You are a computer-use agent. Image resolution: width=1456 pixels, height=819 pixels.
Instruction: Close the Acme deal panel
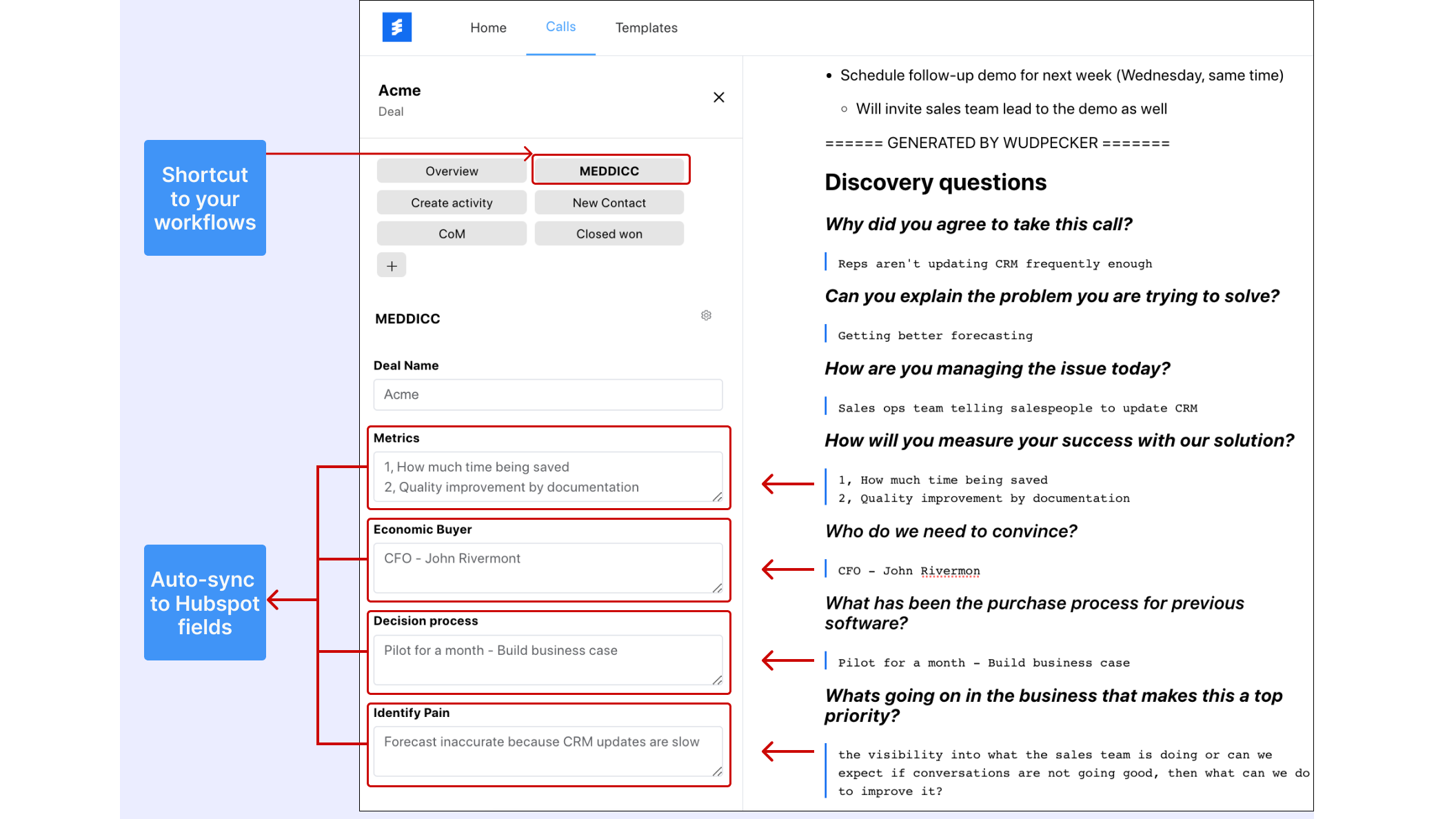coord(718,97)
